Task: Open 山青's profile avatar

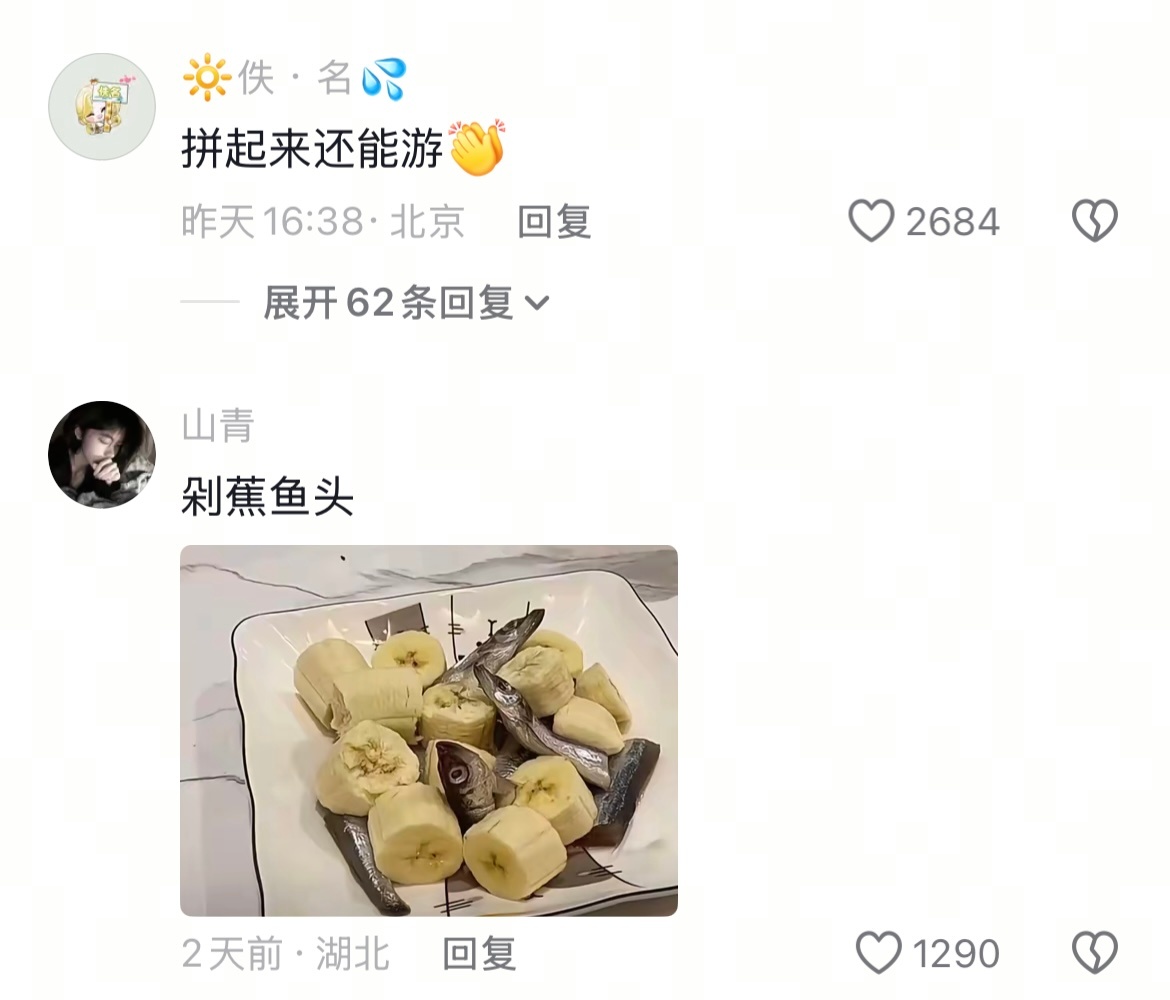Action: click(102, 455)
